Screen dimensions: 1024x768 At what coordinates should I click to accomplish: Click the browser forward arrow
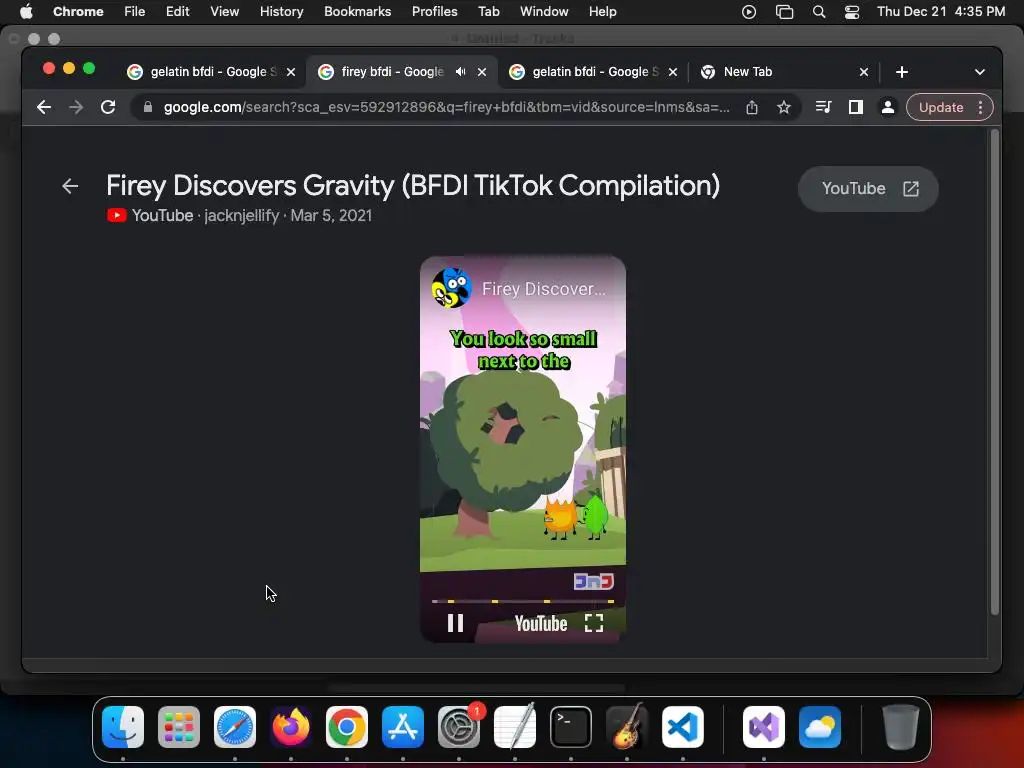pos(76,107)
